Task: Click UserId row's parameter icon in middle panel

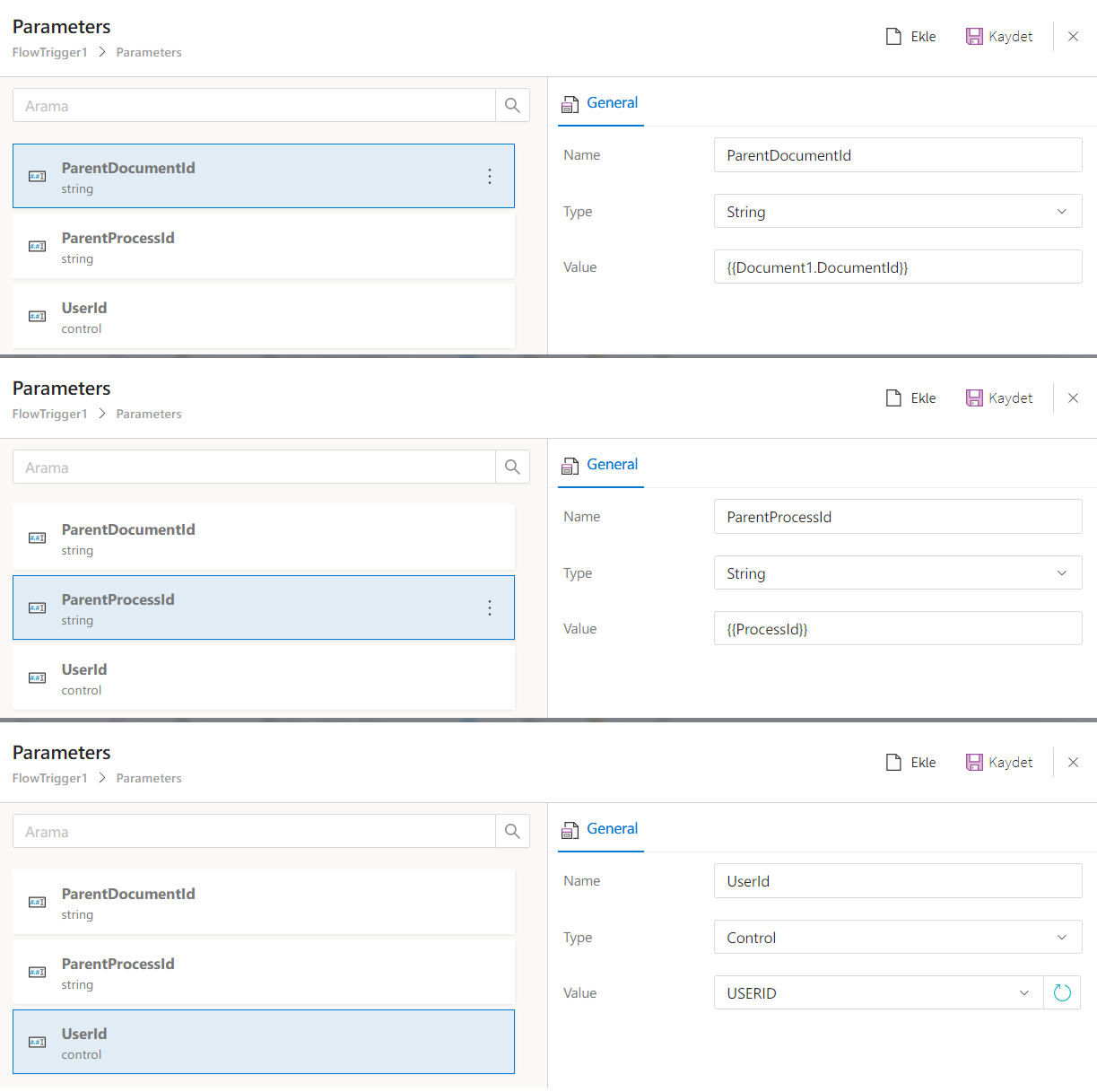Action: 37,678
